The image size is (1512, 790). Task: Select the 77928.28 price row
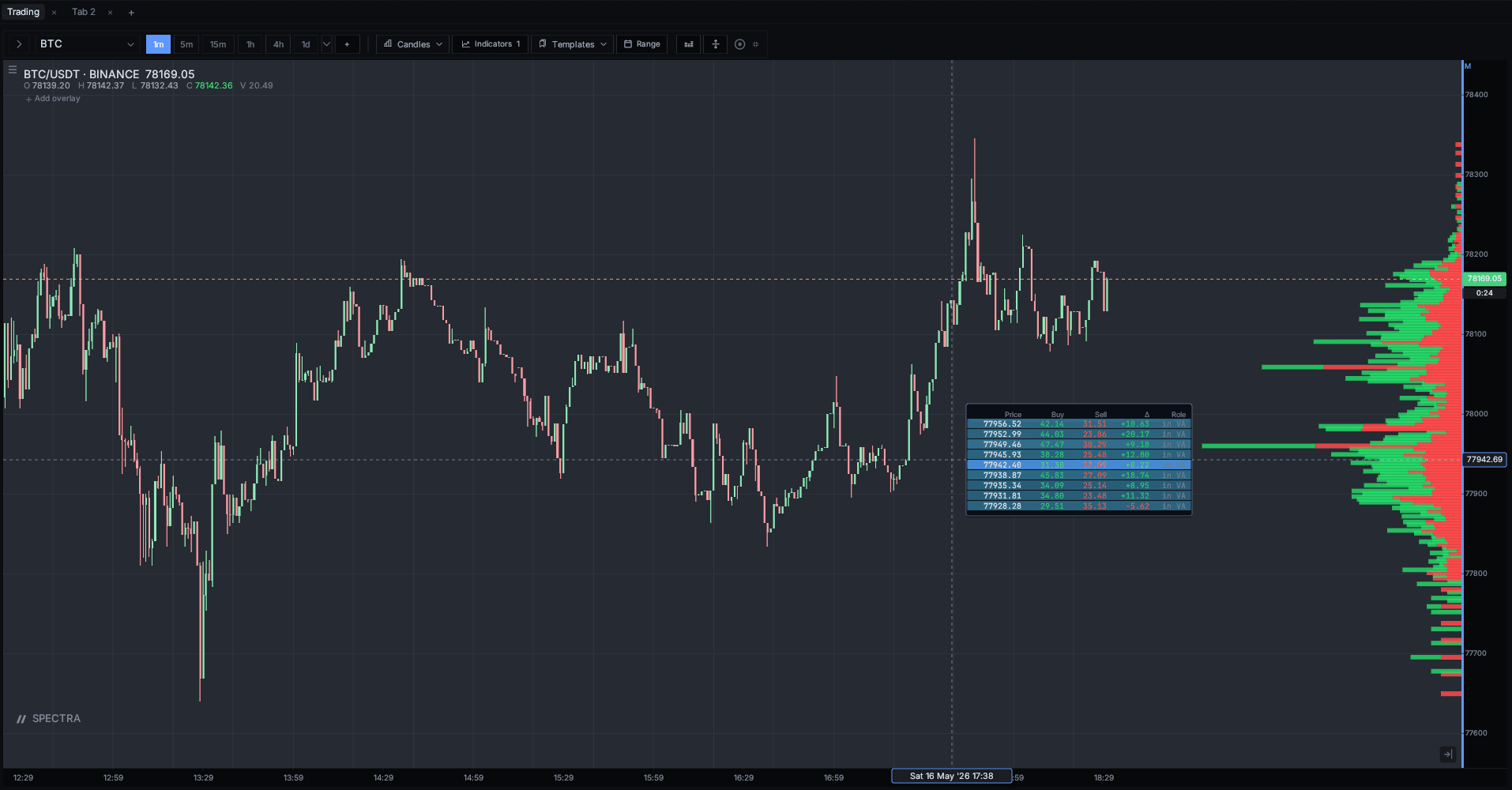[1078, 506]
